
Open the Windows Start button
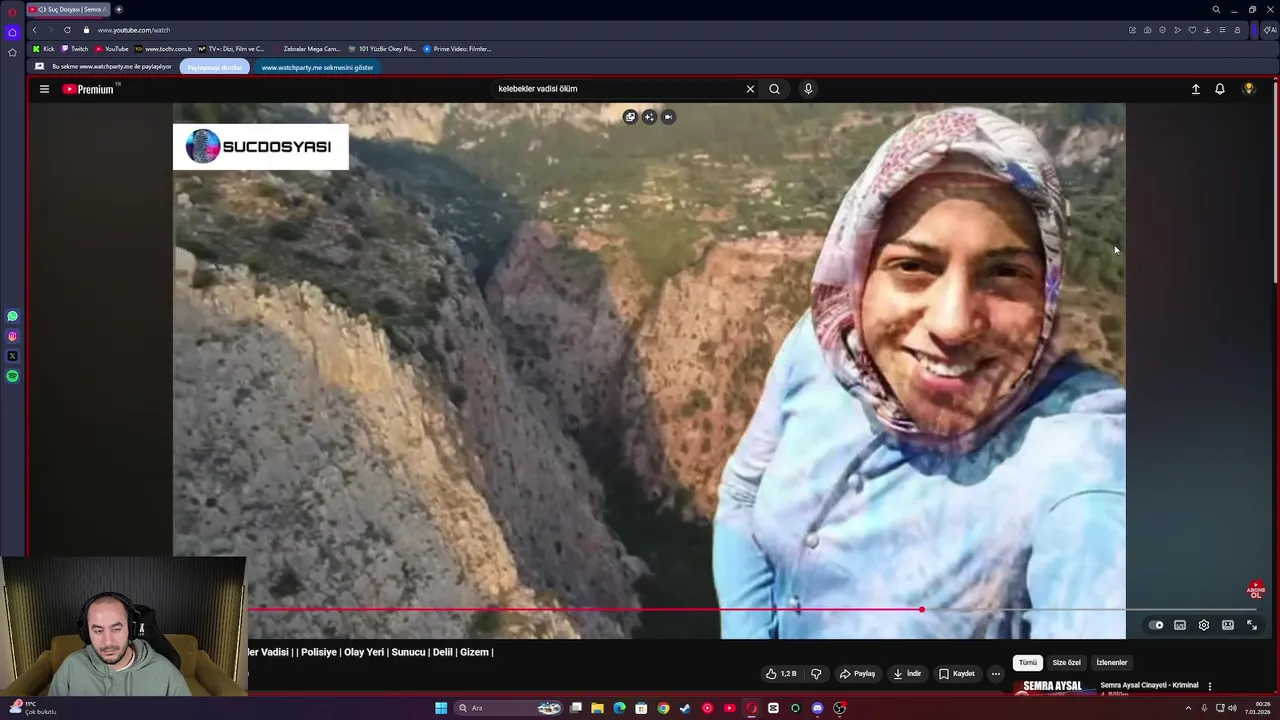pos(441,708)
